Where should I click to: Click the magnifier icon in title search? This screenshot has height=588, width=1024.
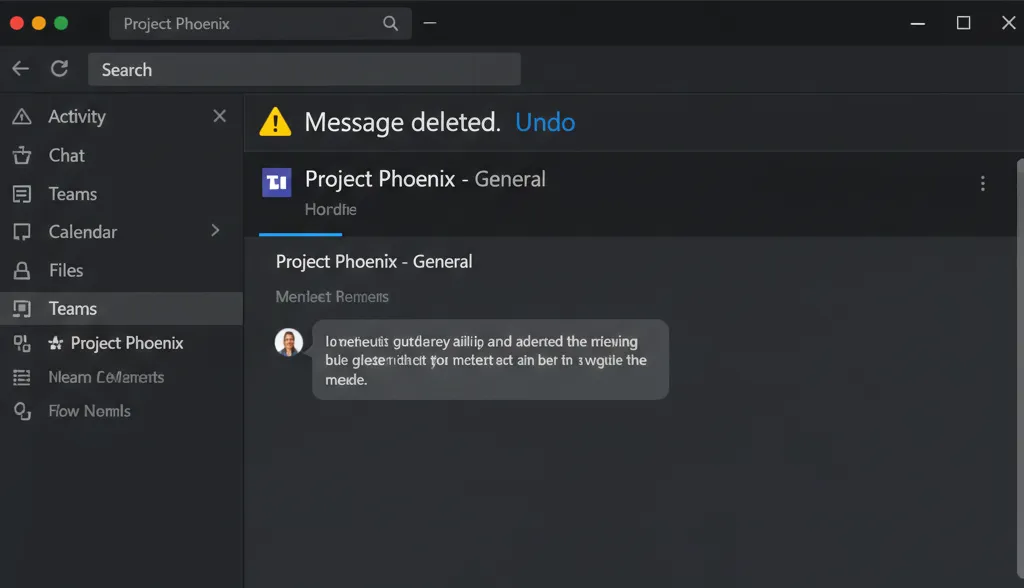point(390,24)
